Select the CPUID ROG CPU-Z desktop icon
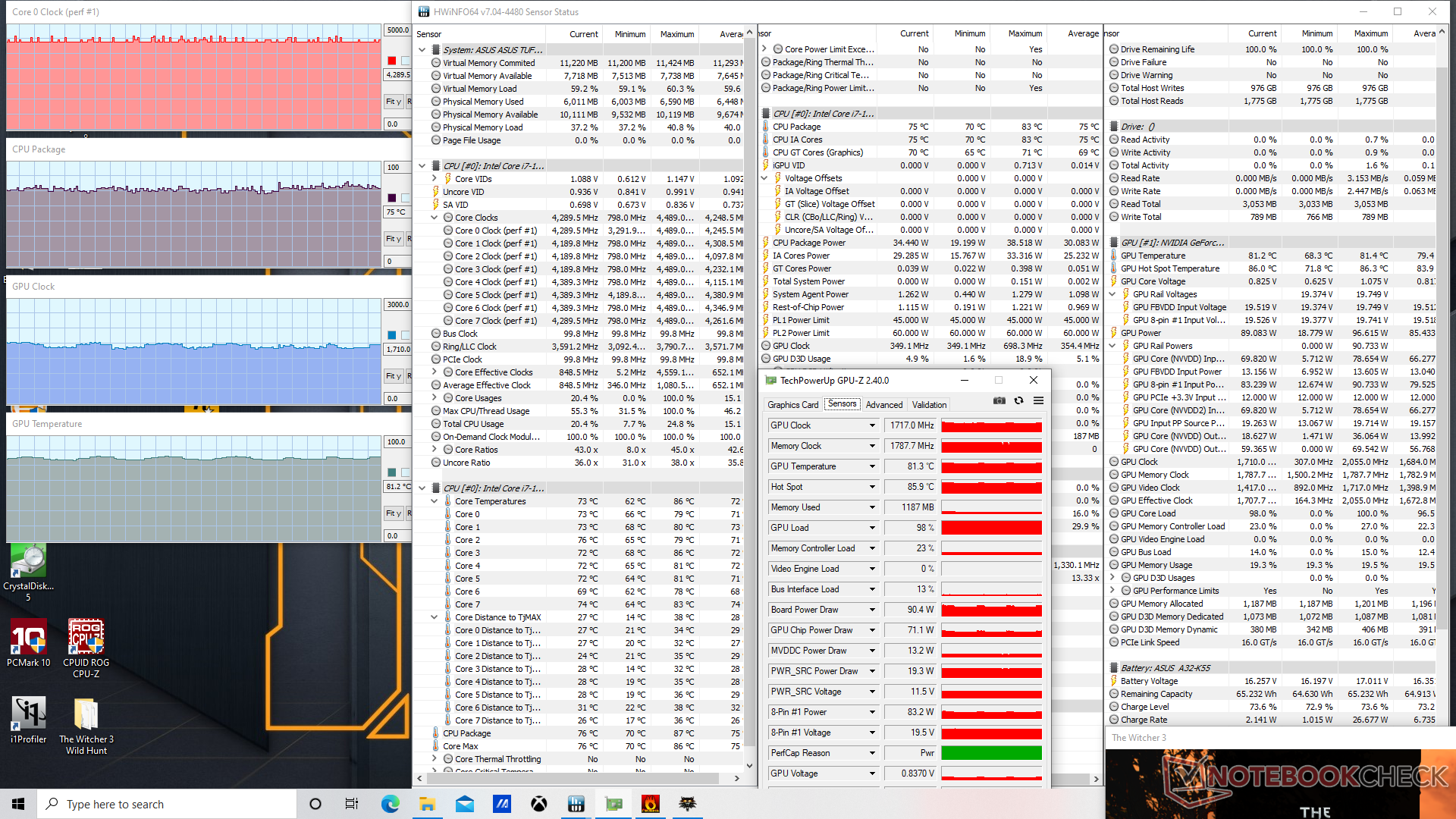 (86, 648)
